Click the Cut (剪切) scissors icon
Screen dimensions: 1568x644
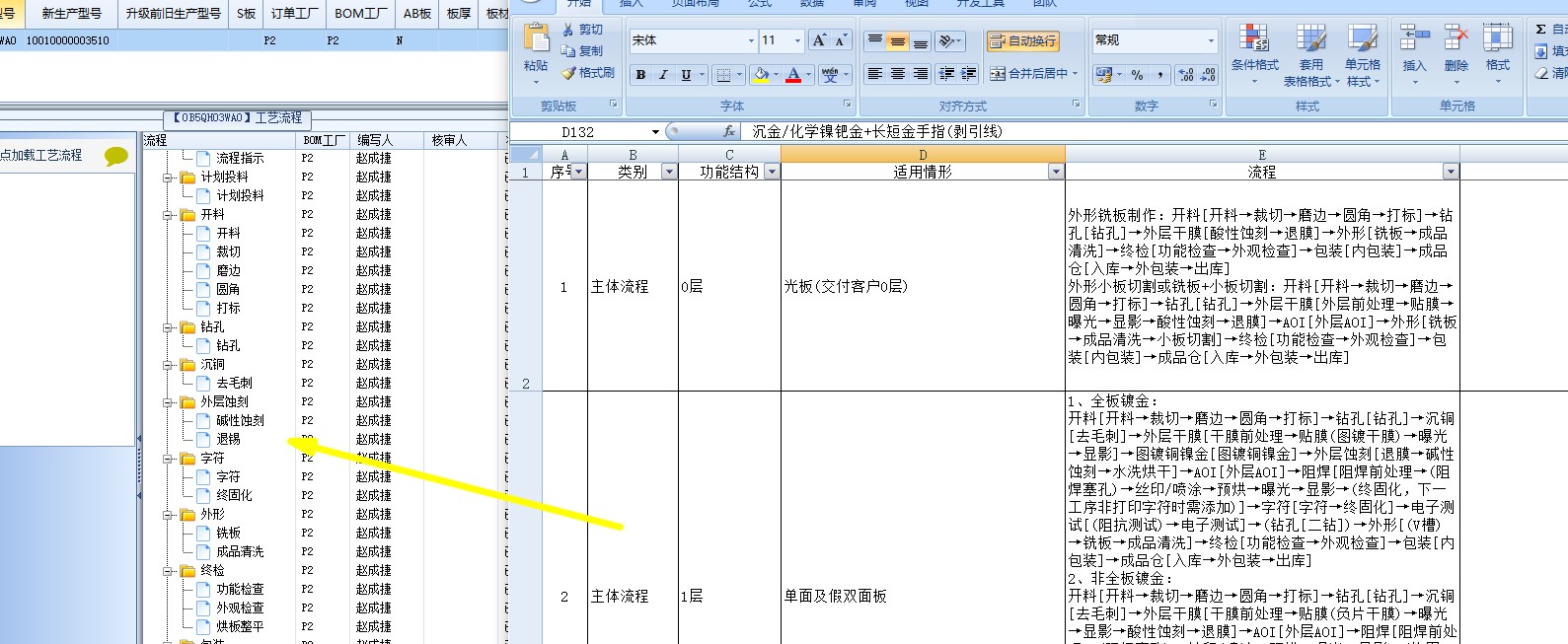(x=568, y=30)
